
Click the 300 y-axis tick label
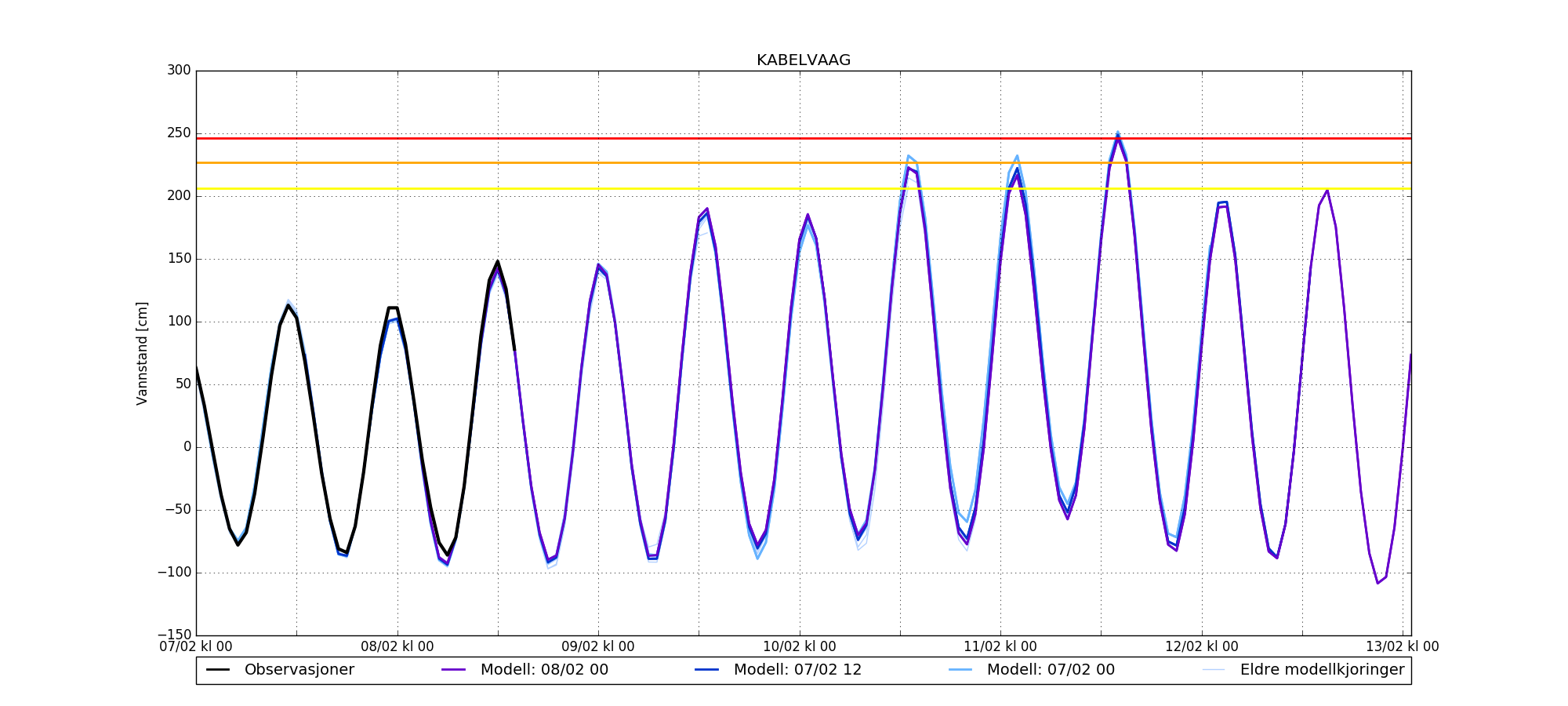tap(179, 71)
